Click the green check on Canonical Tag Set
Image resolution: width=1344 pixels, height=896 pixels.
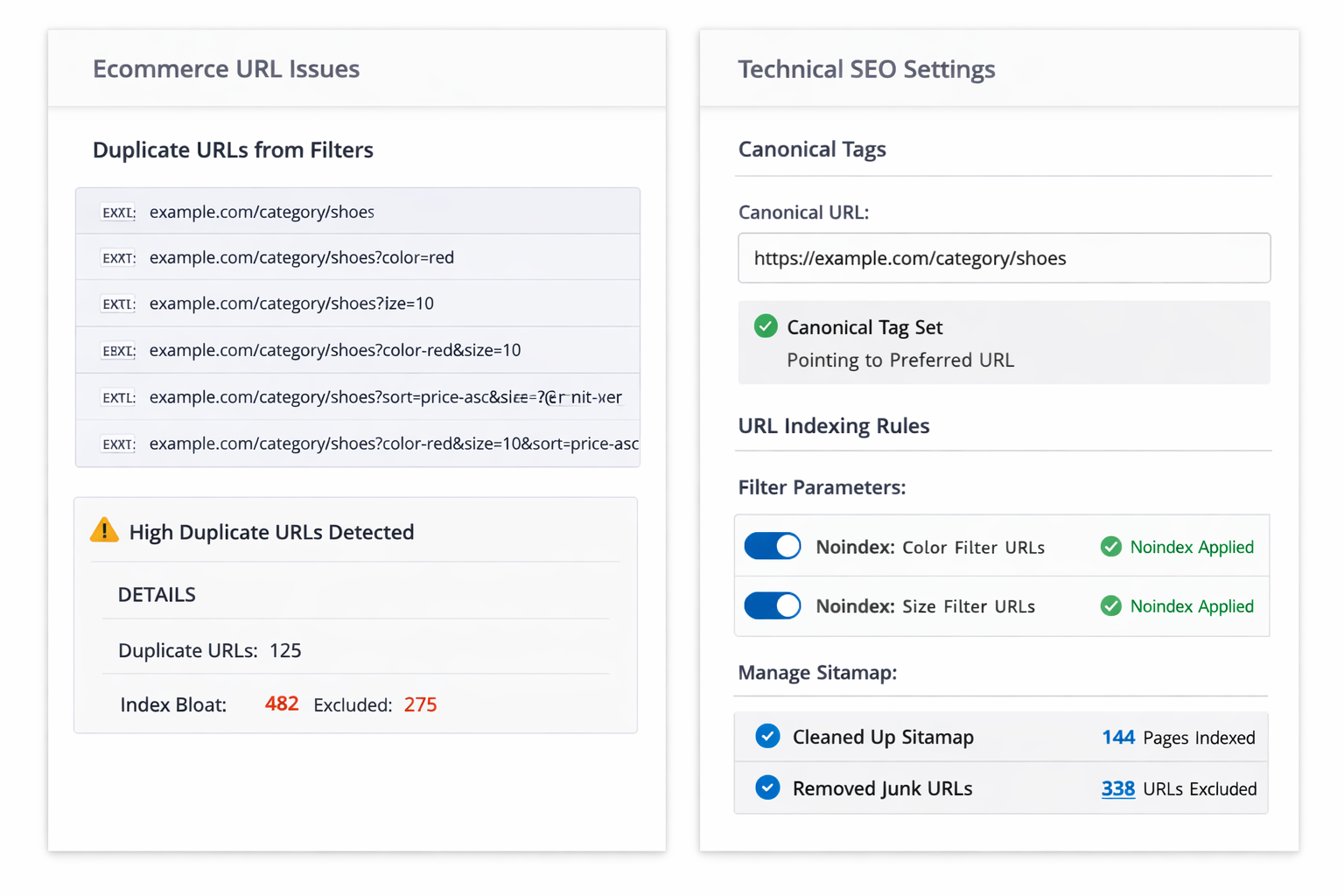(765, 325)
